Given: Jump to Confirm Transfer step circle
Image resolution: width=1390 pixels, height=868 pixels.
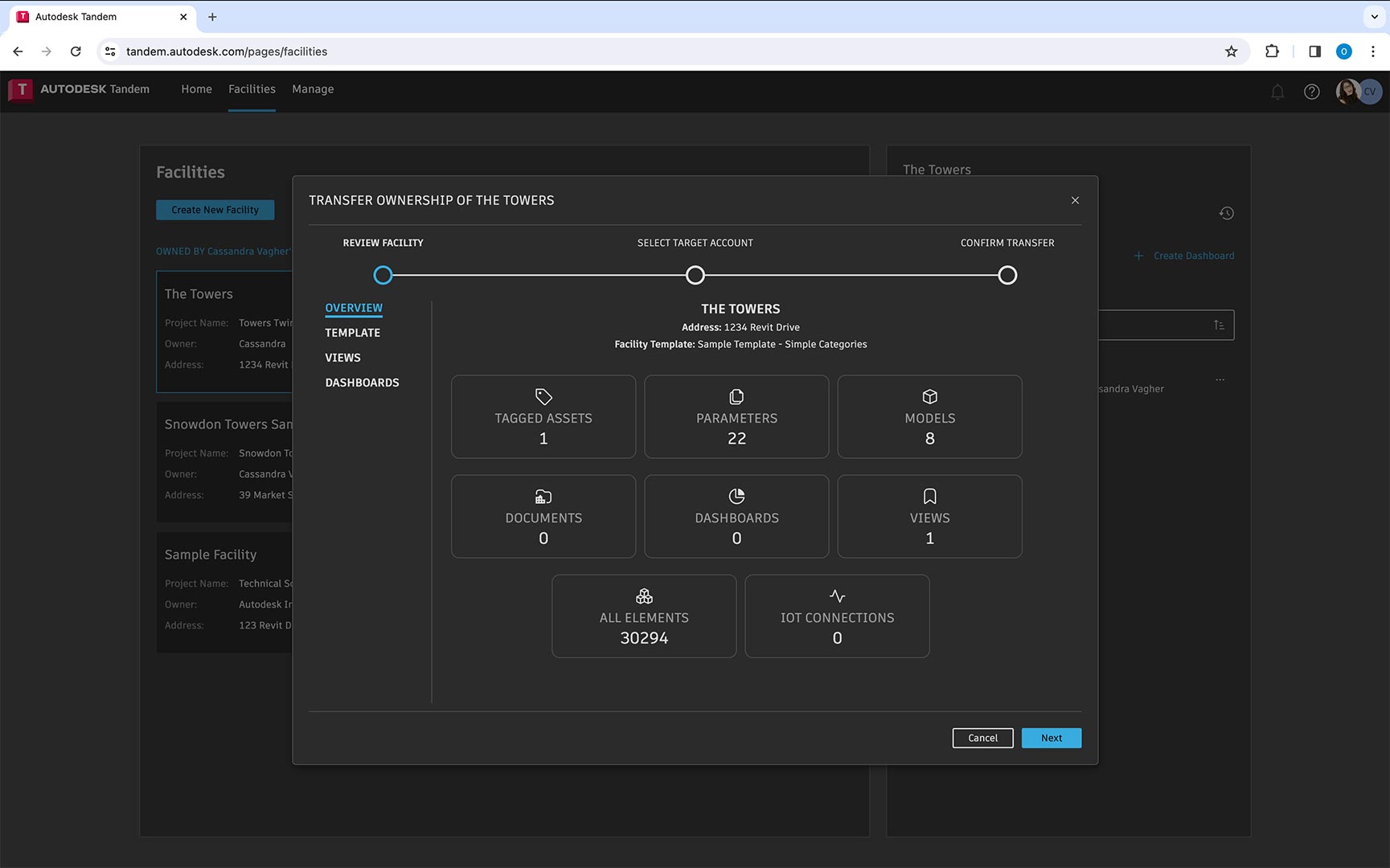Looking at the screenshot, I should coord(1007,276).
